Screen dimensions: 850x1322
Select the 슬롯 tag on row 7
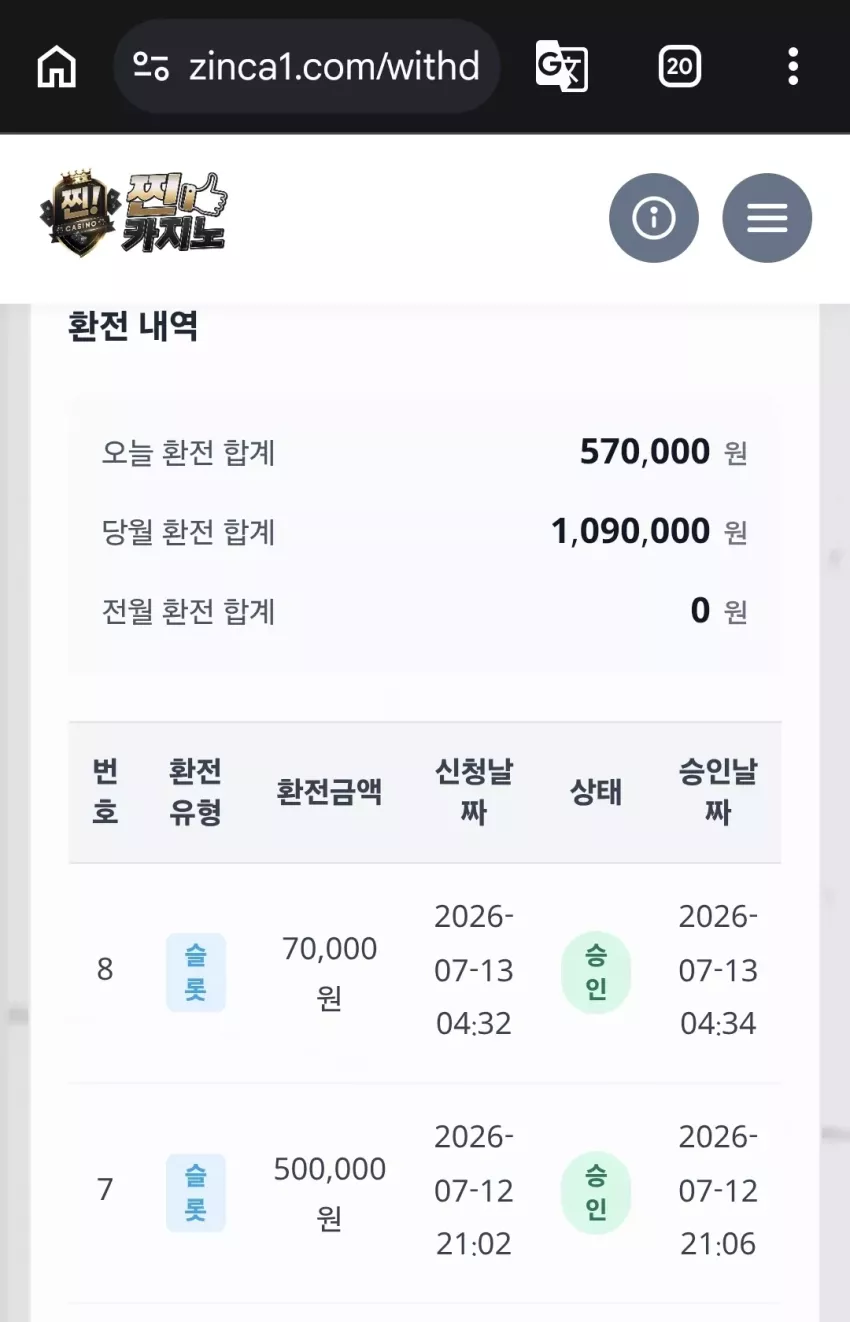tap(196, 1192)
